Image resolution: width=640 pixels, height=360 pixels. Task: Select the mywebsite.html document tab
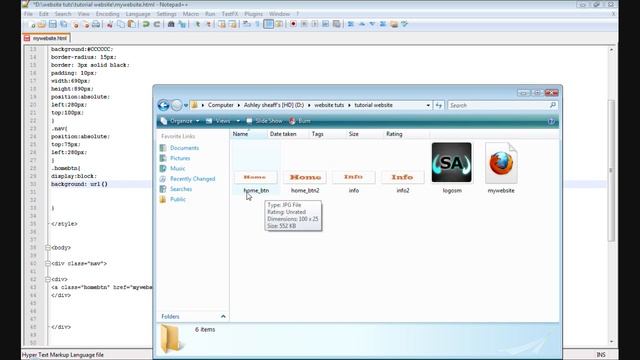[x=46, y=38]
